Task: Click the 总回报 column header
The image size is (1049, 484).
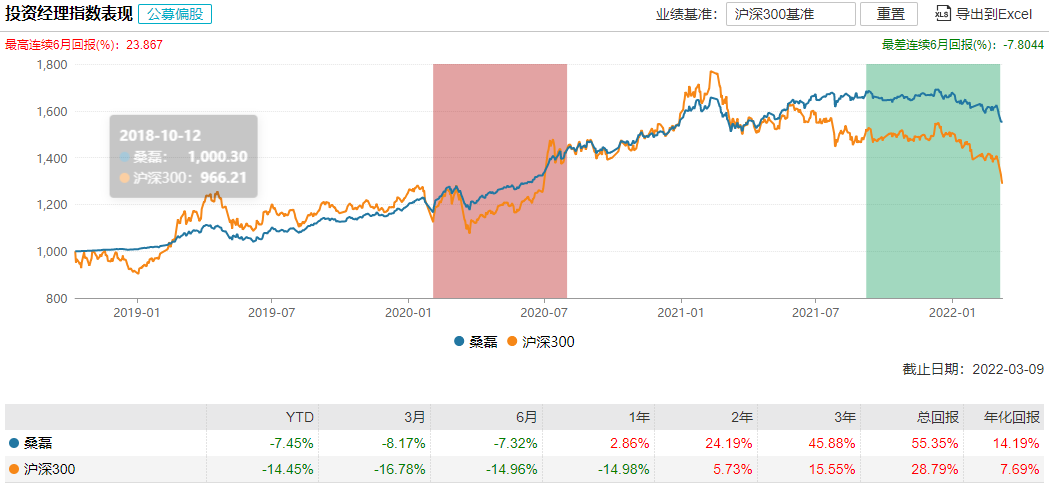Action: (x=939, y=416)
